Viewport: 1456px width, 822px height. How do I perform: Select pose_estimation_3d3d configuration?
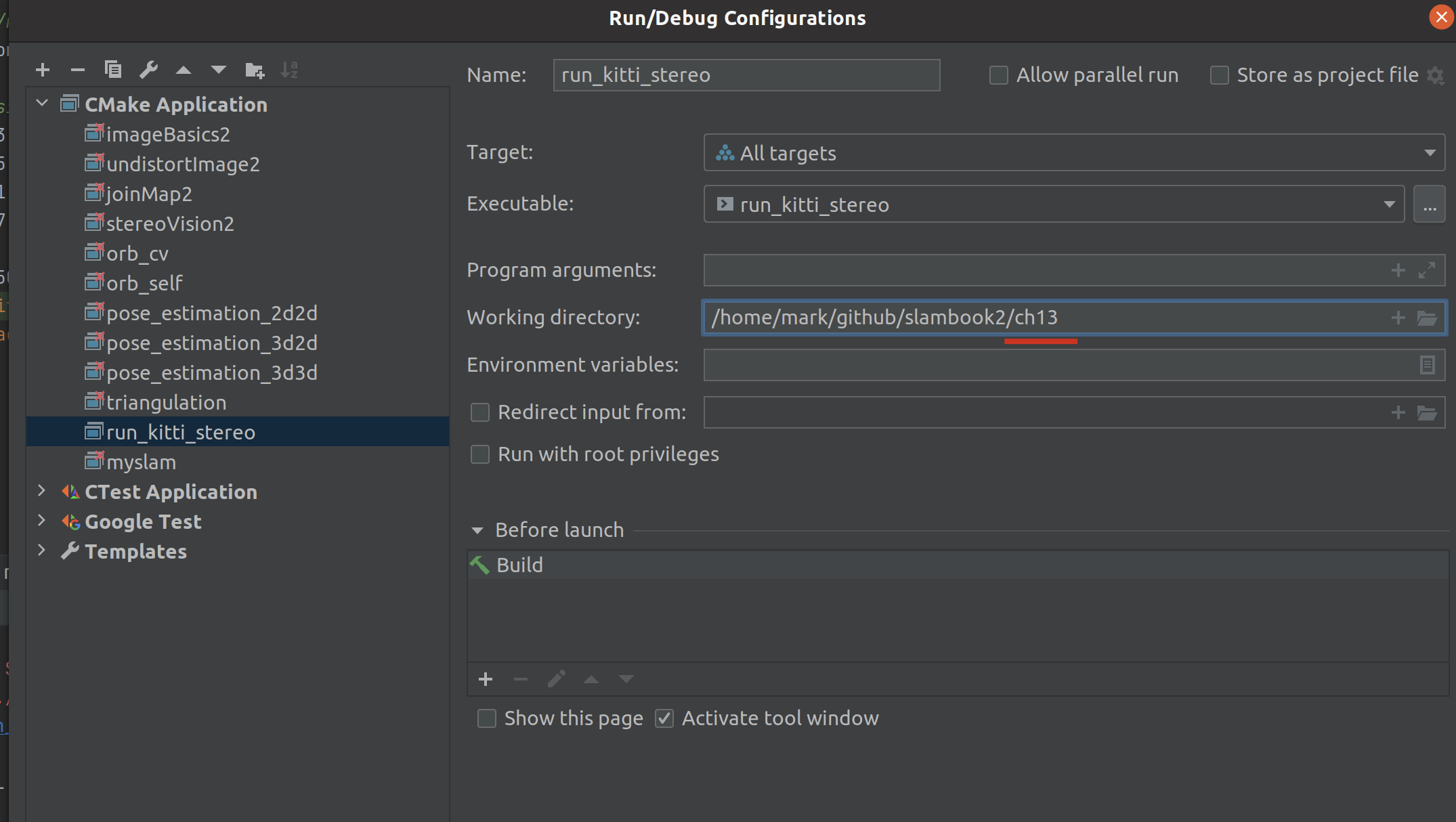tap(212, 373)
